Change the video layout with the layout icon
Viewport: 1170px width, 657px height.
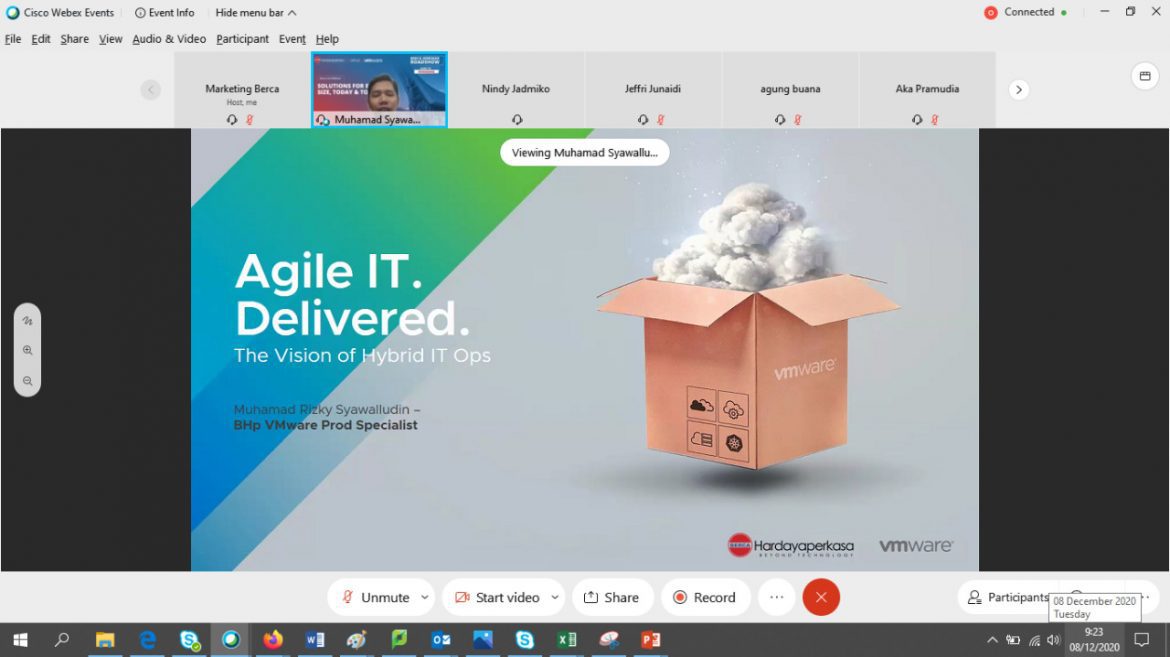[x=1145, y=75]
